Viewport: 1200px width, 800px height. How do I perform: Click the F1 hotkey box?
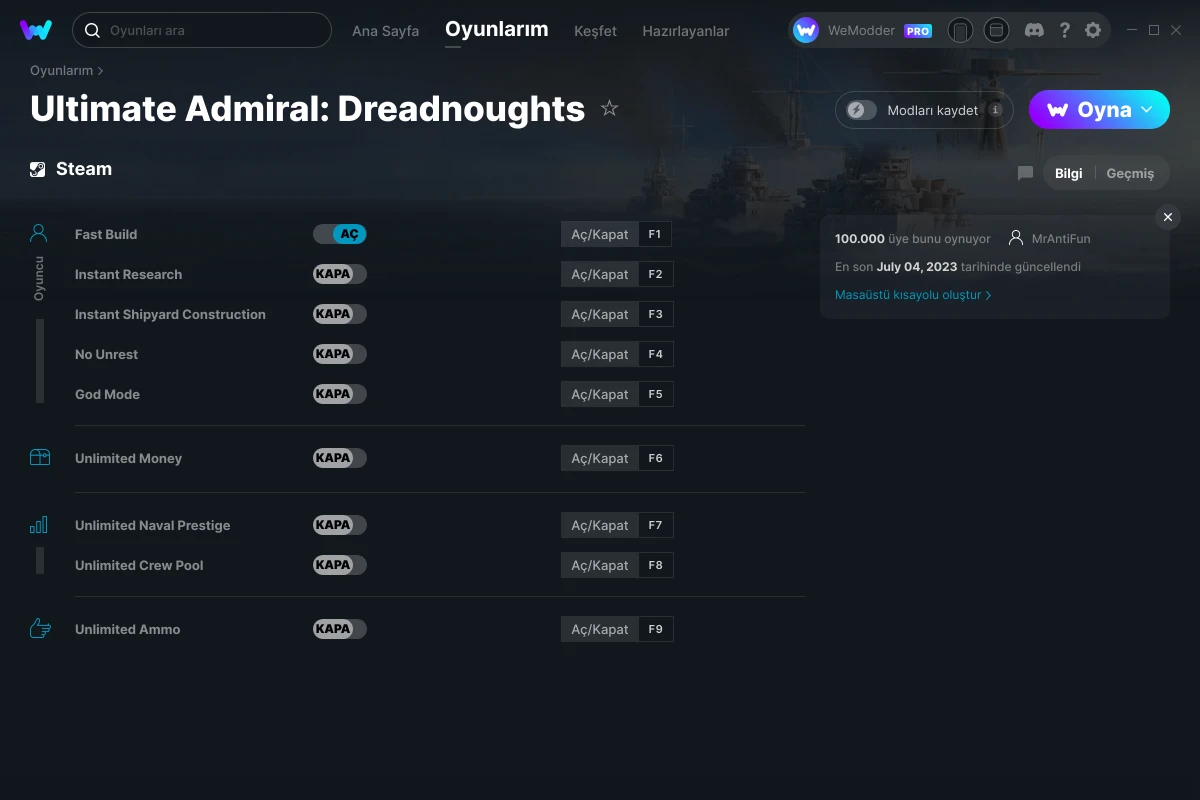655,234
